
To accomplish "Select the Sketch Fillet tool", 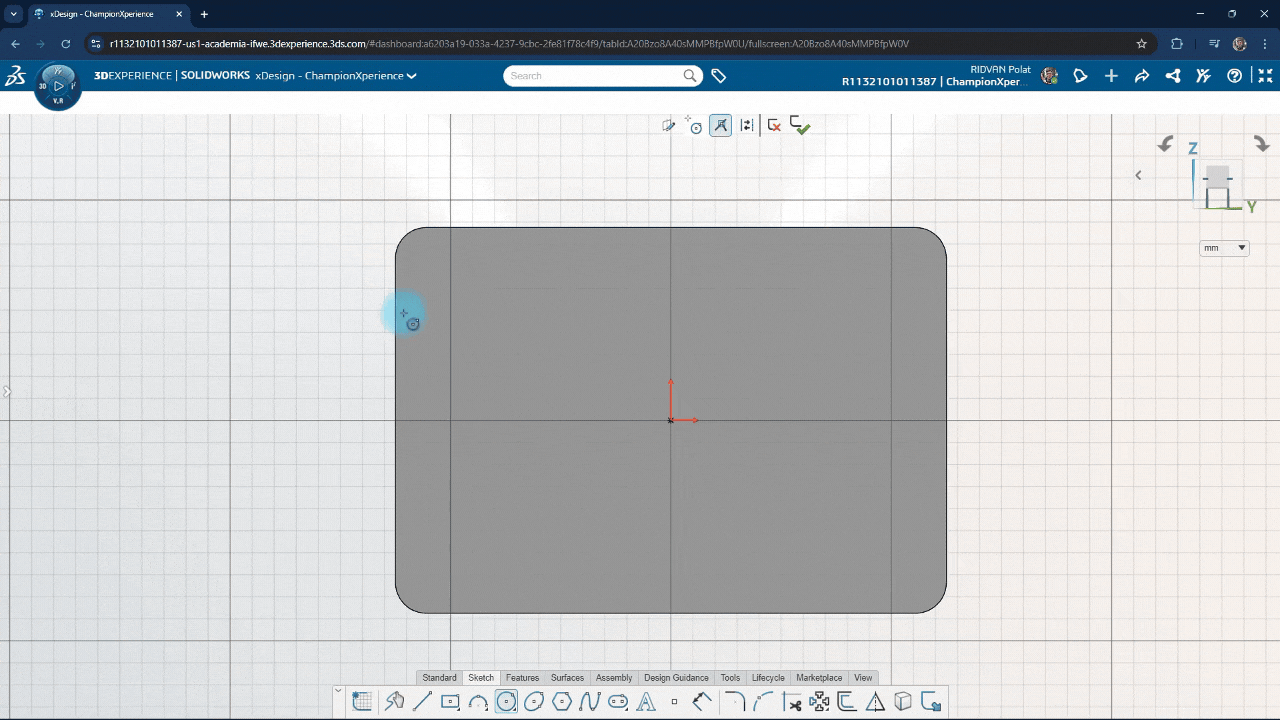I will click(x=735, y=702).
